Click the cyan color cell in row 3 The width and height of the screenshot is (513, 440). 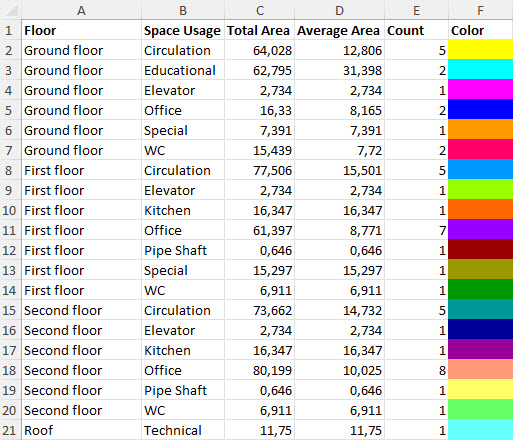(480, 70)
